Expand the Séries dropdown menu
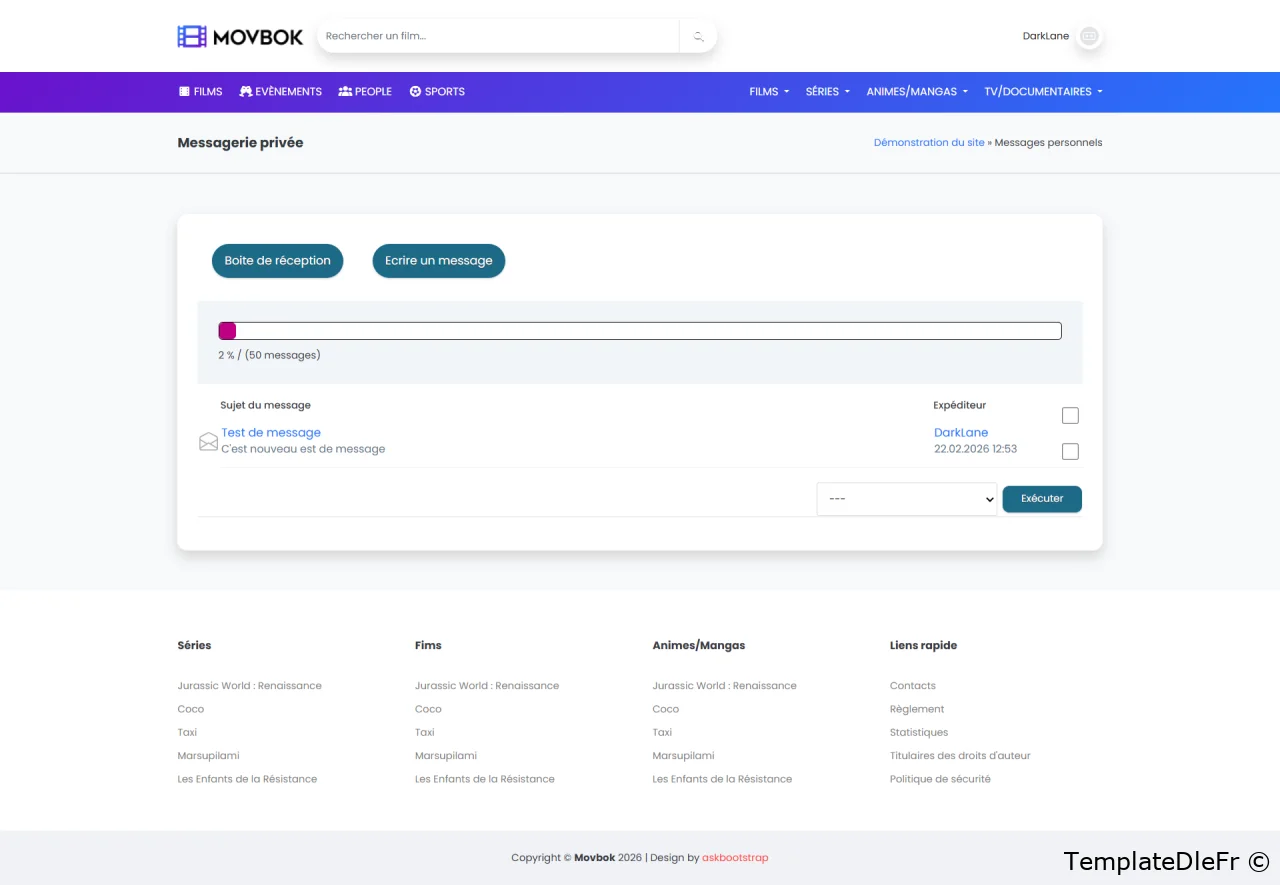Image resolution: width=1280 pixels, height=885 pixels. click(827, 92)
